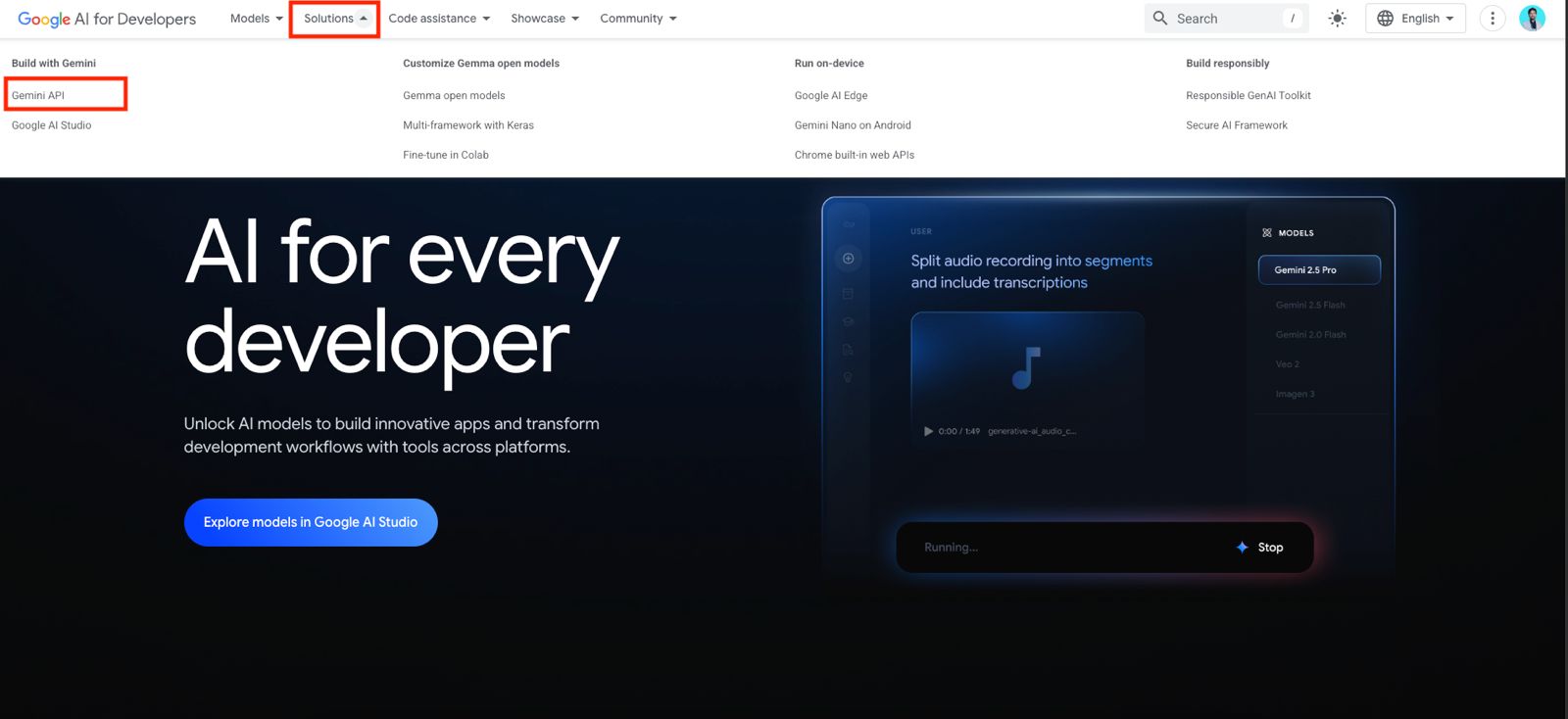Click the MODELS header icon
The image size is (1568, 719).
click(x=1267, y=233)
